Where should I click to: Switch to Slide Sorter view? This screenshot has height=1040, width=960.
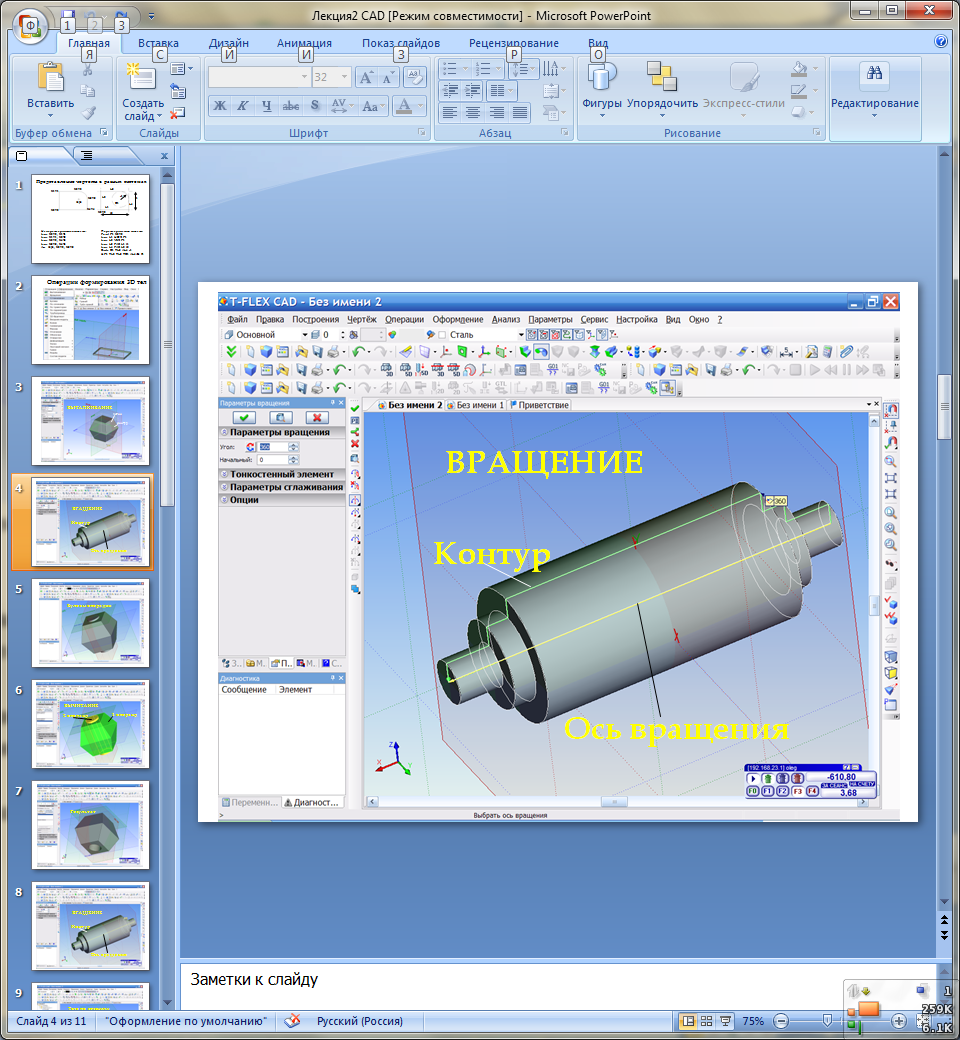point(707,1021)
